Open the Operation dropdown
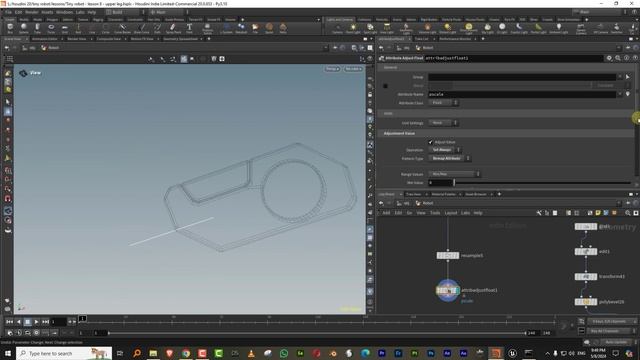The width and height of the screenshot is (640, 360). tap(444, 150)
